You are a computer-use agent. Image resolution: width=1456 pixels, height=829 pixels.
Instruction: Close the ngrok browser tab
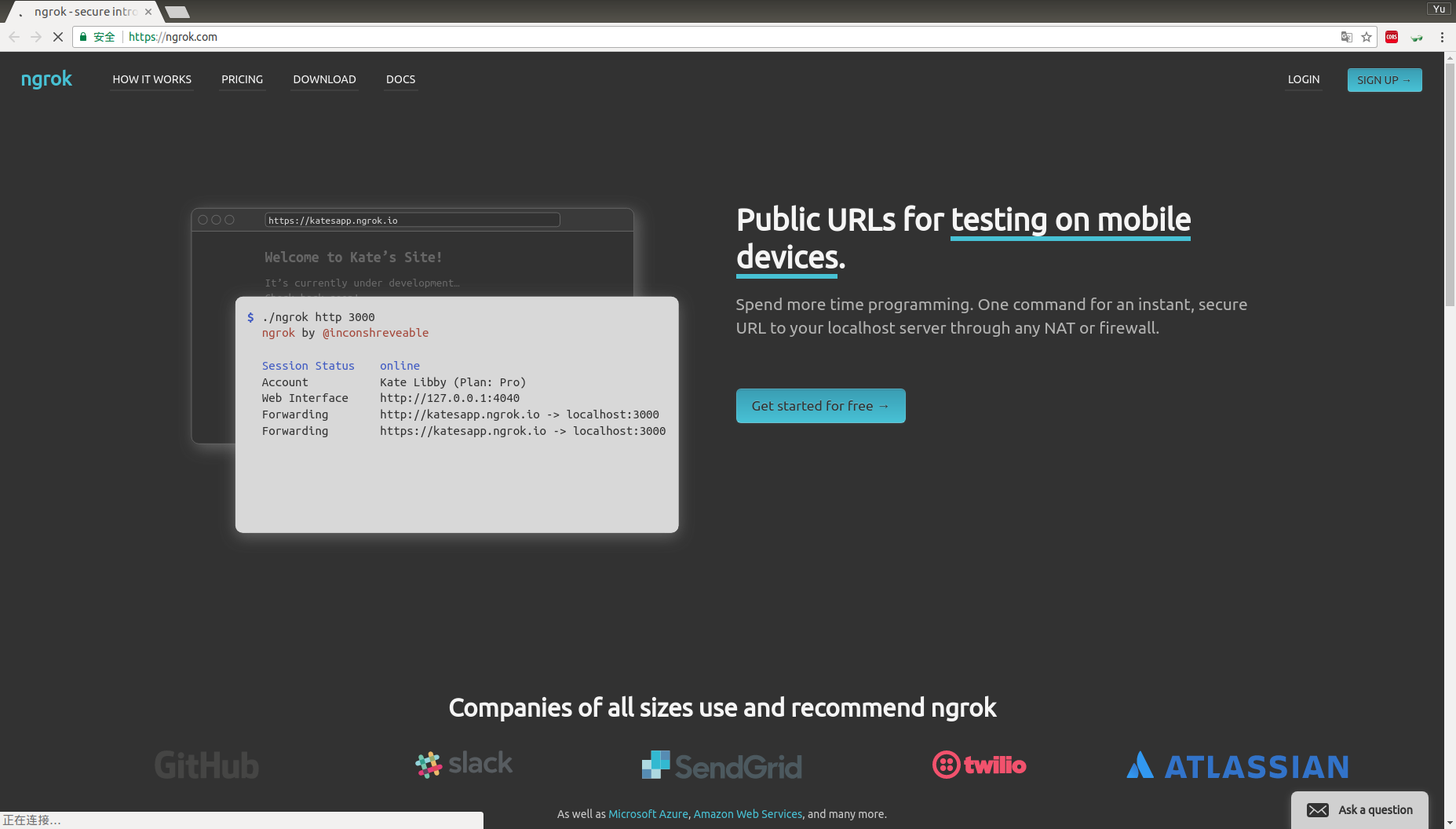(x=148, y=12)
